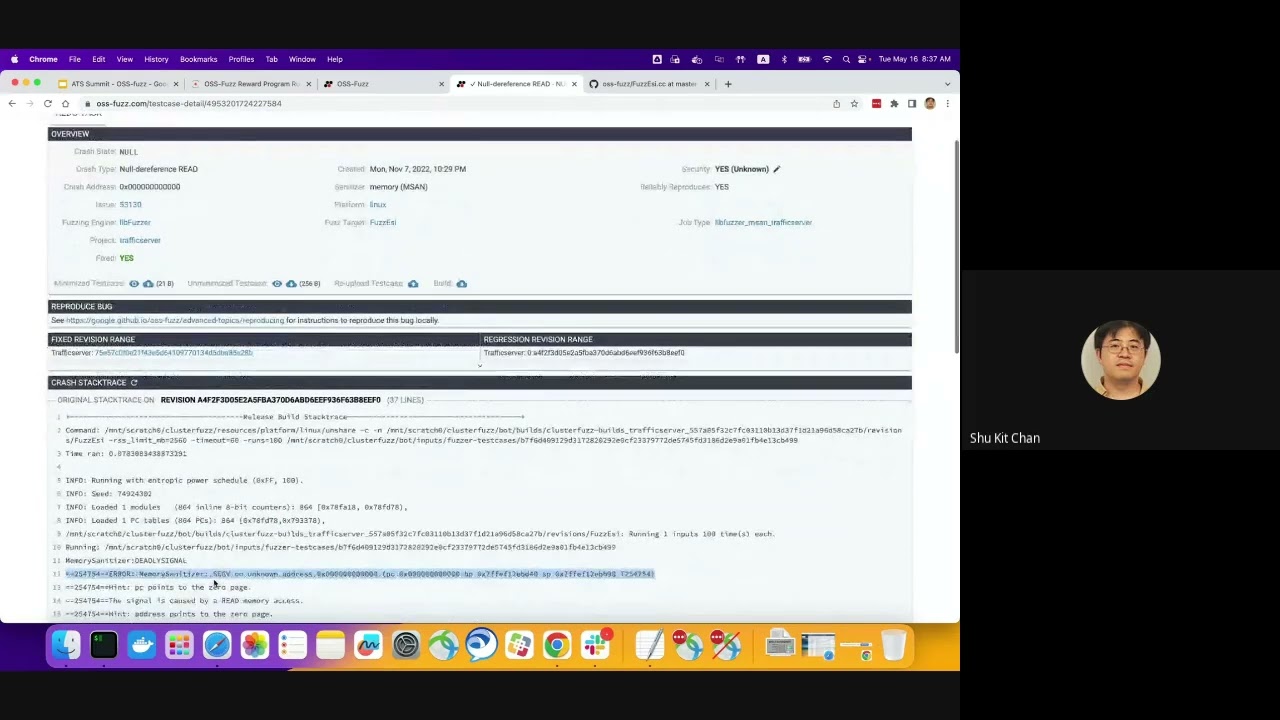The height and width of the screenshot is (720, 1280).
Task: Open the Chrome profile avatar
Action: coord(930,104)
